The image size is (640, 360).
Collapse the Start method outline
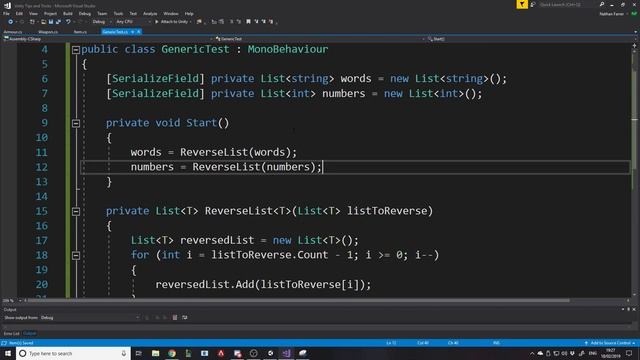tap(76, 123)
